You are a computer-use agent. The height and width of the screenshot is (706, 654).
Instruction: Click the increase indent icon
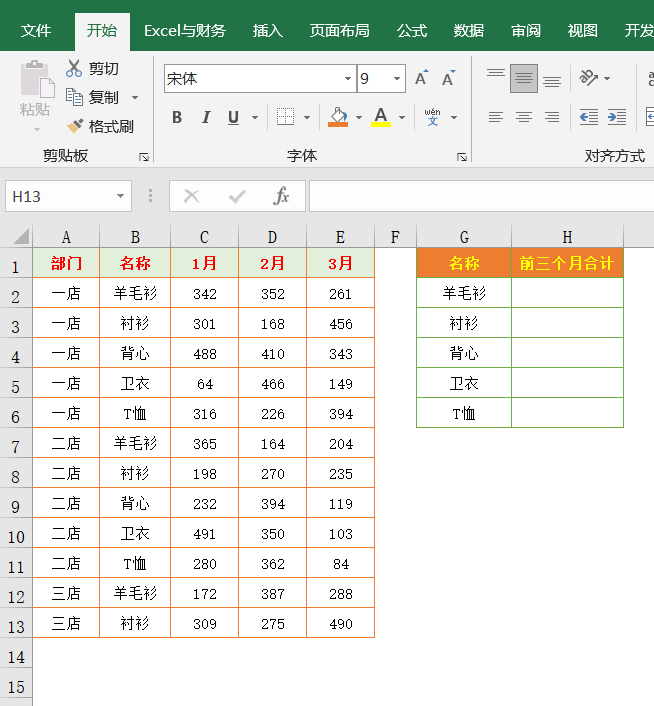pos(617,117)
